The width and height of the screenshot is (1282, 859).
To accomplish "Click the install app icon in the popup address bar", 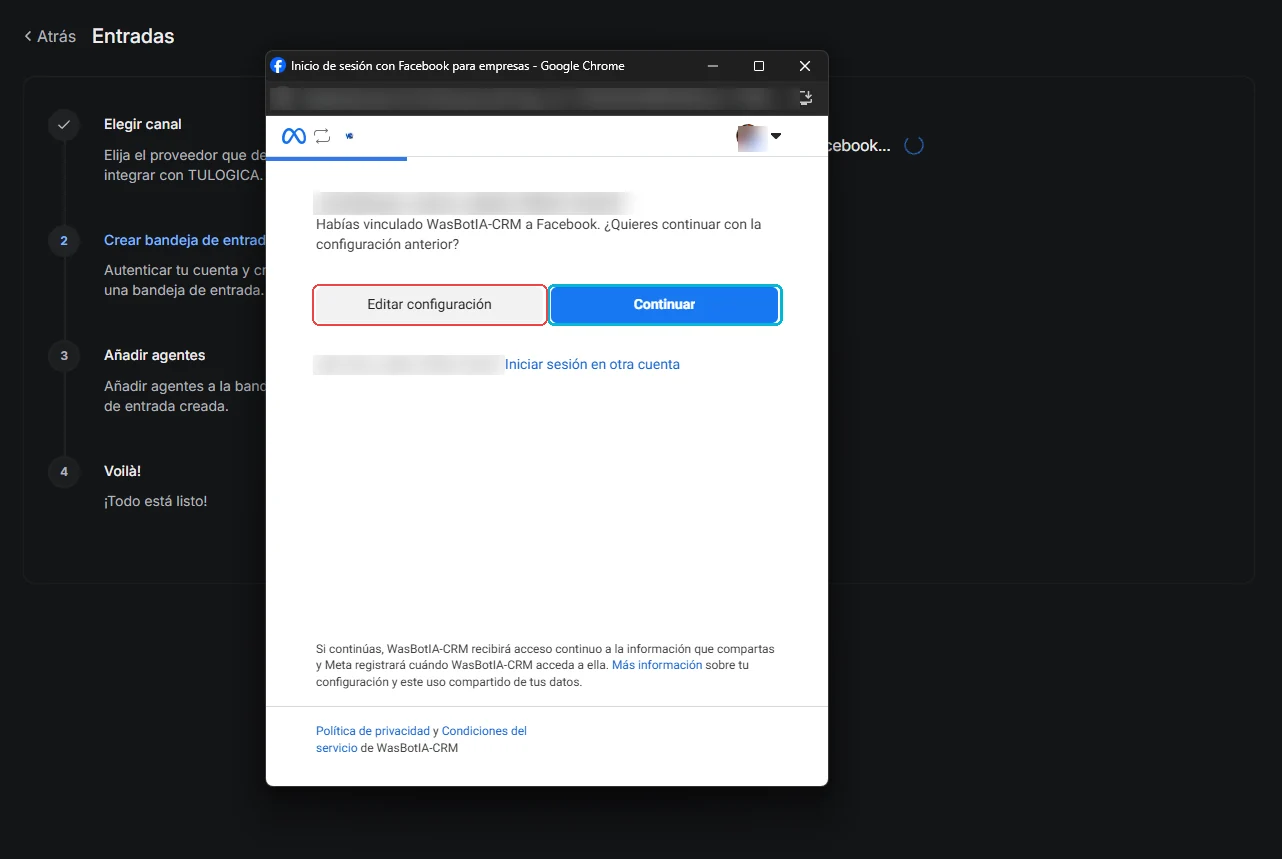I will point(806,98).
